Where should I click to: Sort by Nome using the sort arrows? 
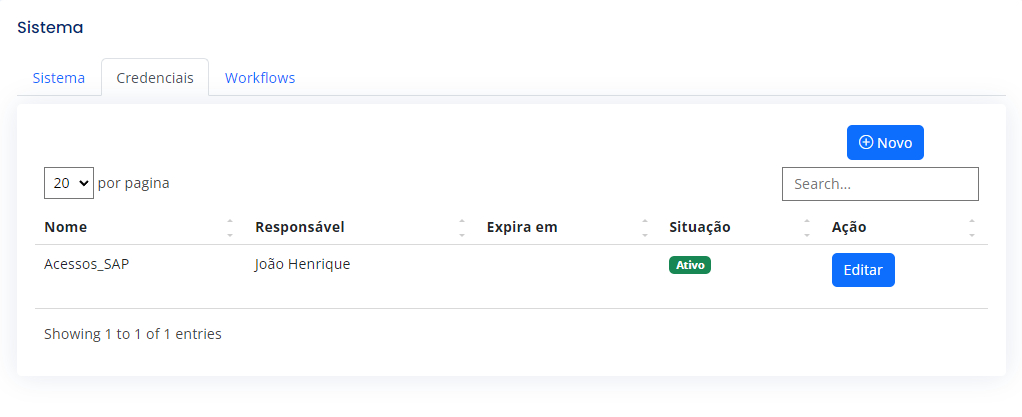(x=230, y=227)
